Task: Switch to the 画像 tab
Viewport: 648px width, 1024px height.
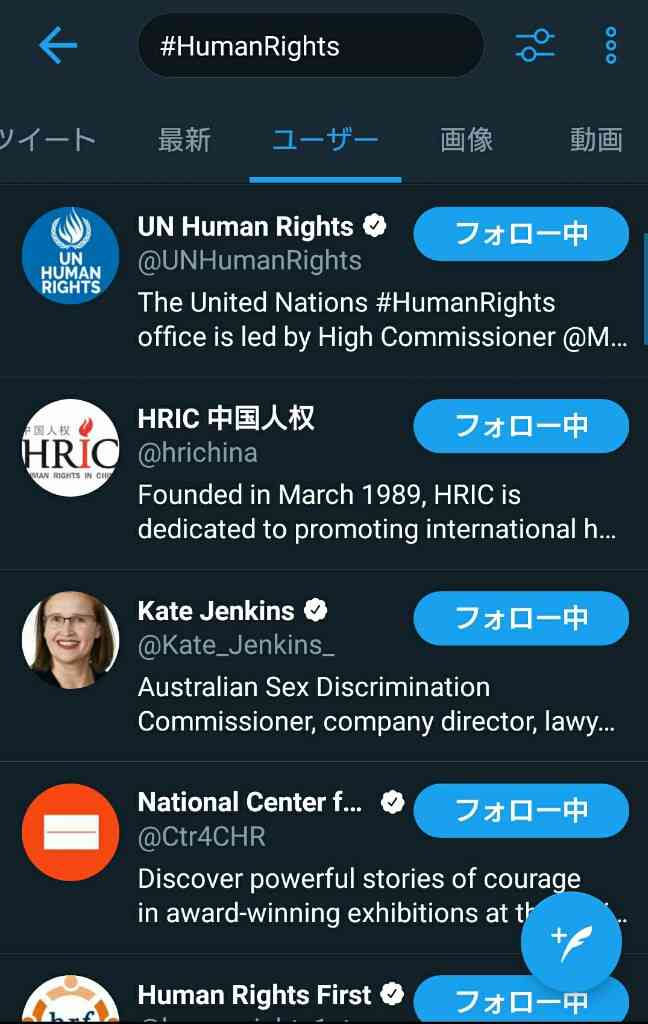Action: coord(466,140)
